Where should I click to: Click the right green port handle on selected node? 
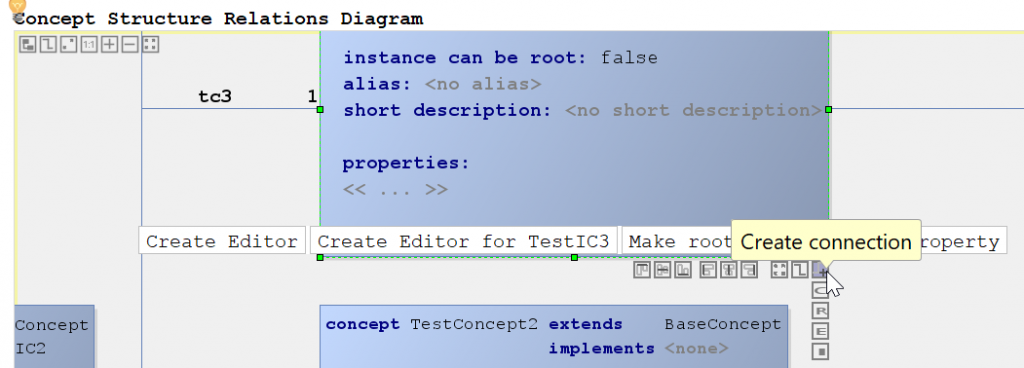pyautogui.click(x=828, y=110)
